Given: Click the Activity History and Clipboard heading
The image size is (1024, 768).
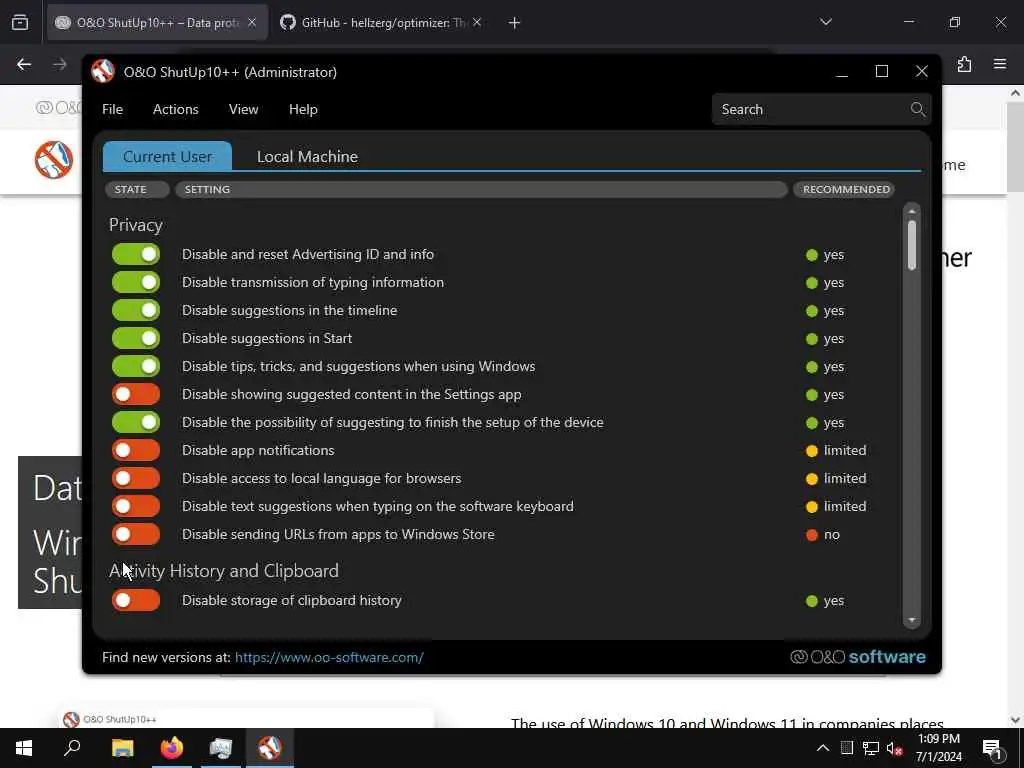Looking at the screenshot, I should 224,571.
